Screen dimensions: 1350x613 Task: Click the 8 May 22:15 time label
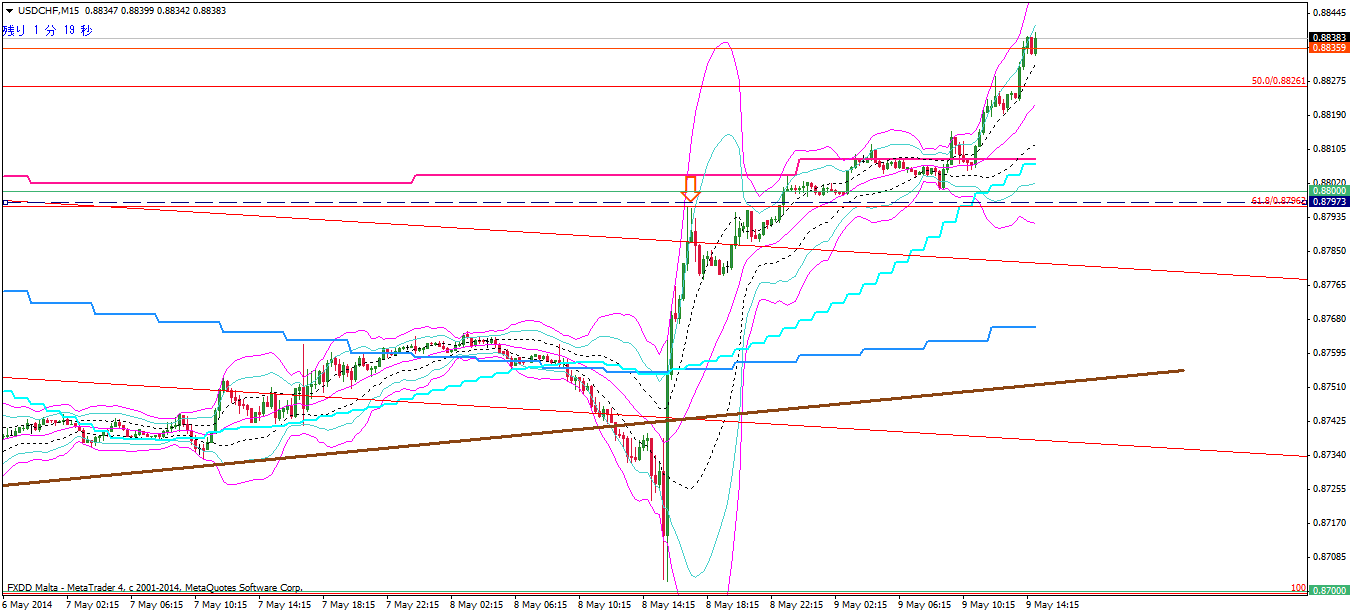coord(797,605)
